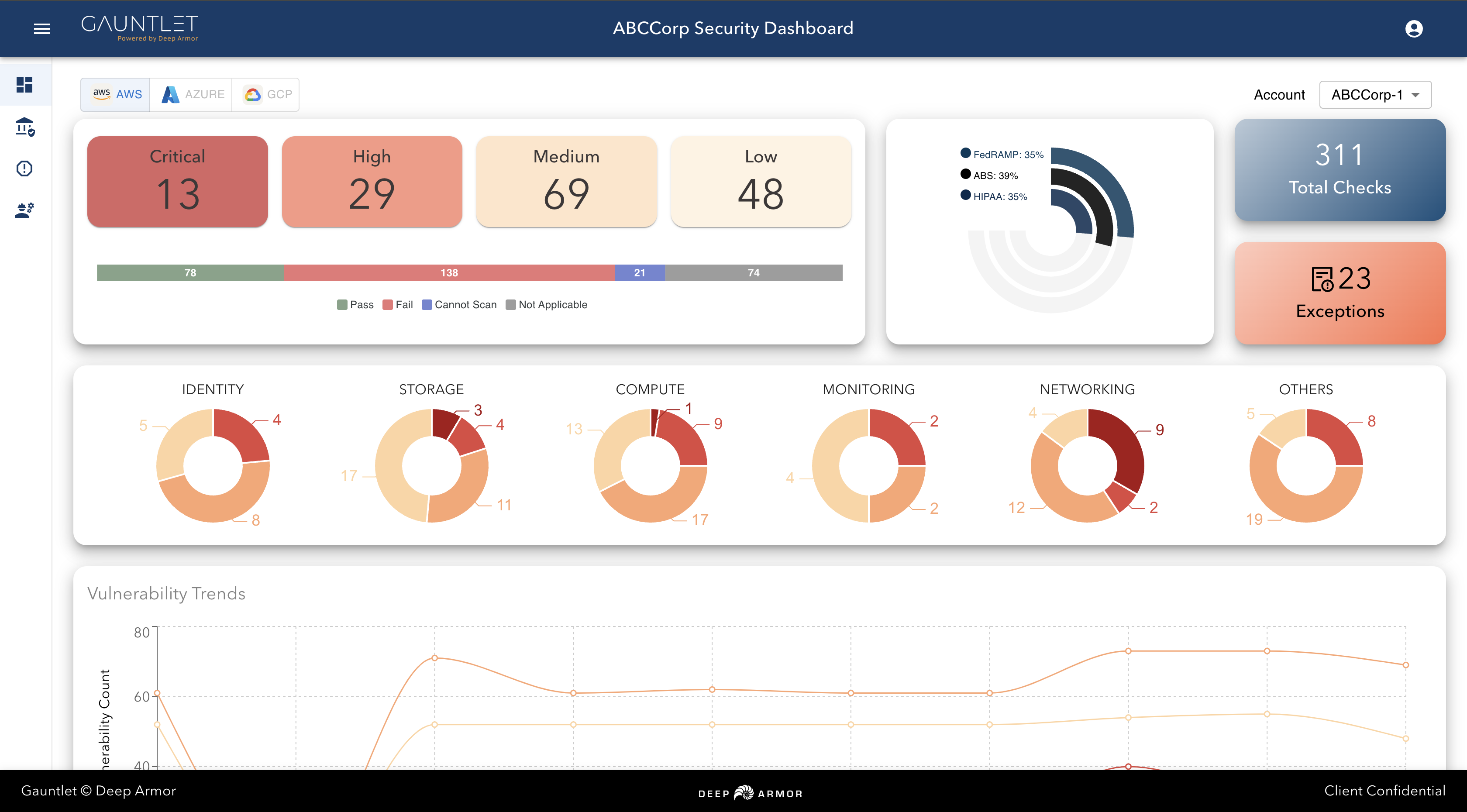Click the user profile icon top-right
Image resolution: width=1467 pixels, height=812 pixels.
pos(1414,28)
